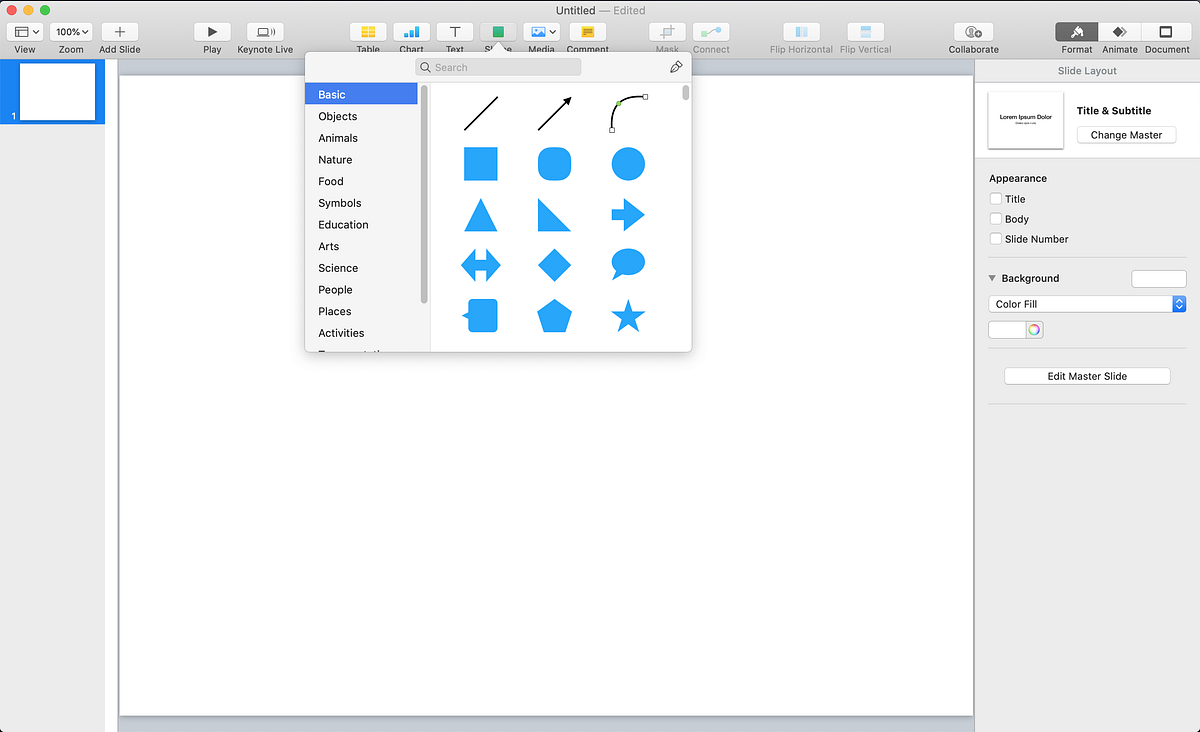Click the Add Slide button
The height and width of the screenshot is (732, 1200).
[x=120, y=32]
